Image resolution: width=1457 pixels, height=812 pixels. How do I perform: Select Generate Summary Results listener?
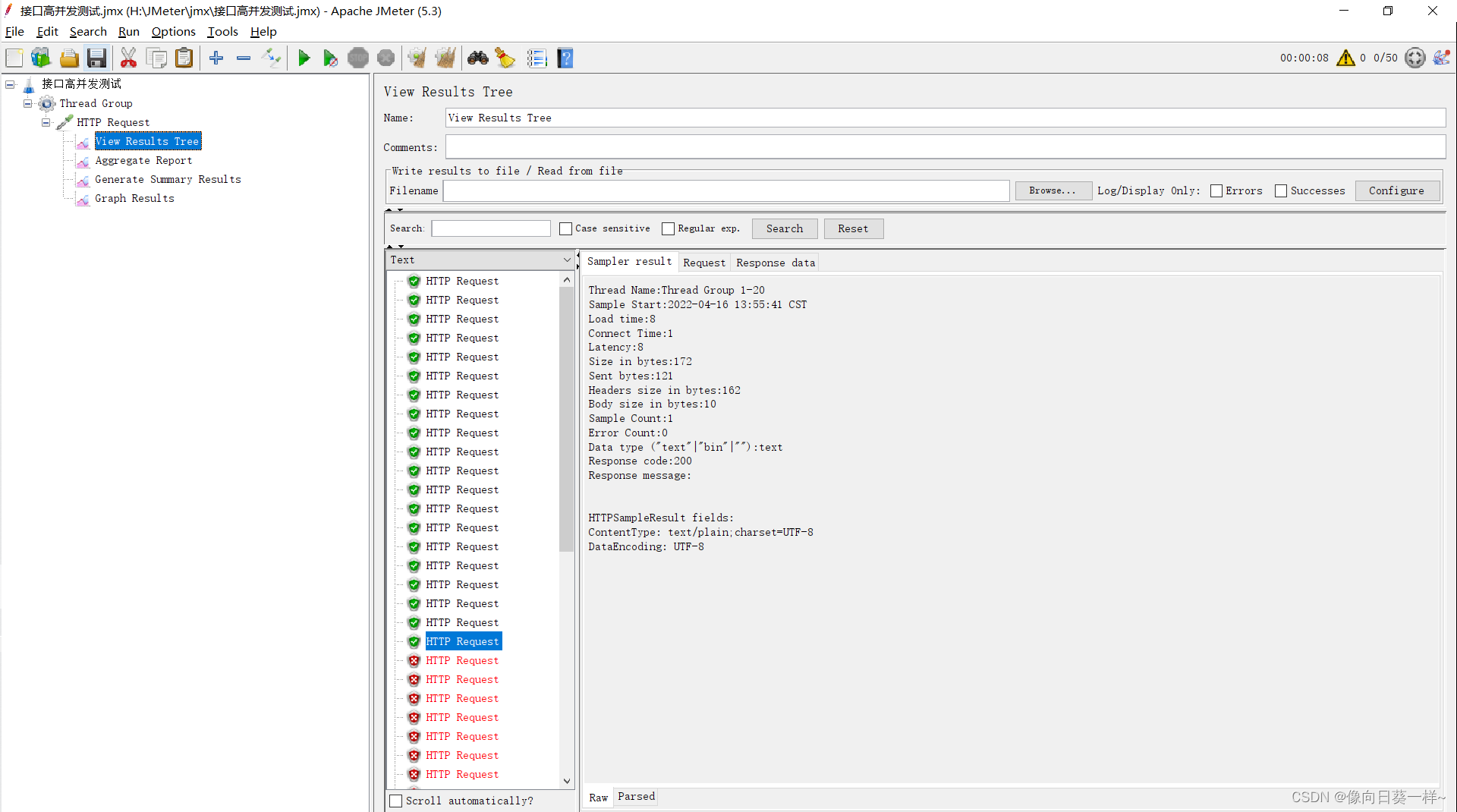coord(168,180)
